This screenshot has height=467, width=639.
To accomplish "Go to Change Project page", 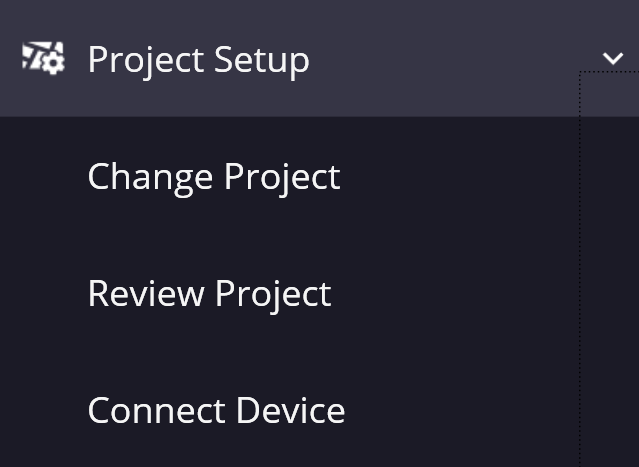I will click(214, 177).
